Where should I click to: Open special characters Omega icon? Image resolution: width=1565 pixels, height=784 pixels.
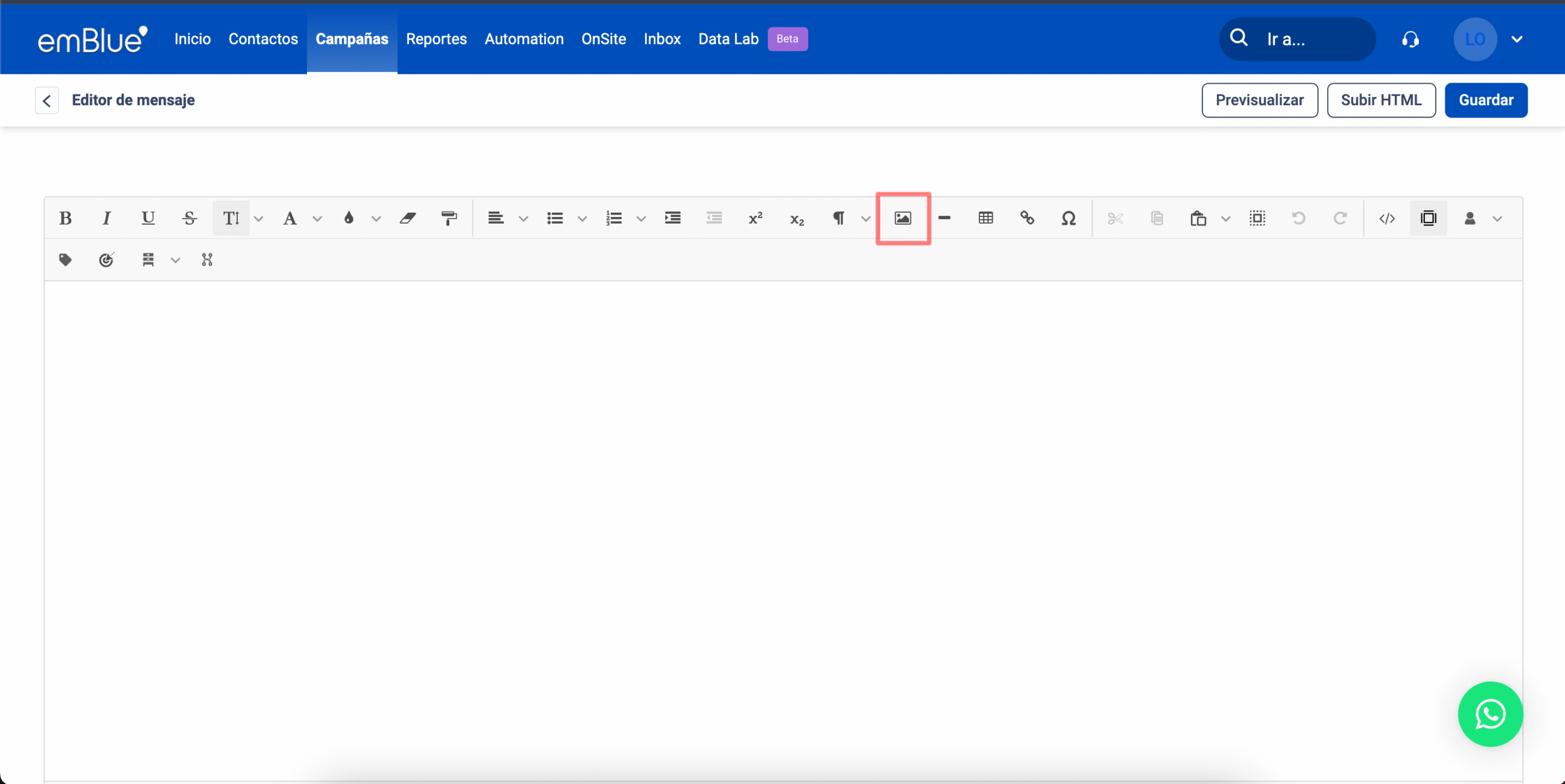[1068, 218]
